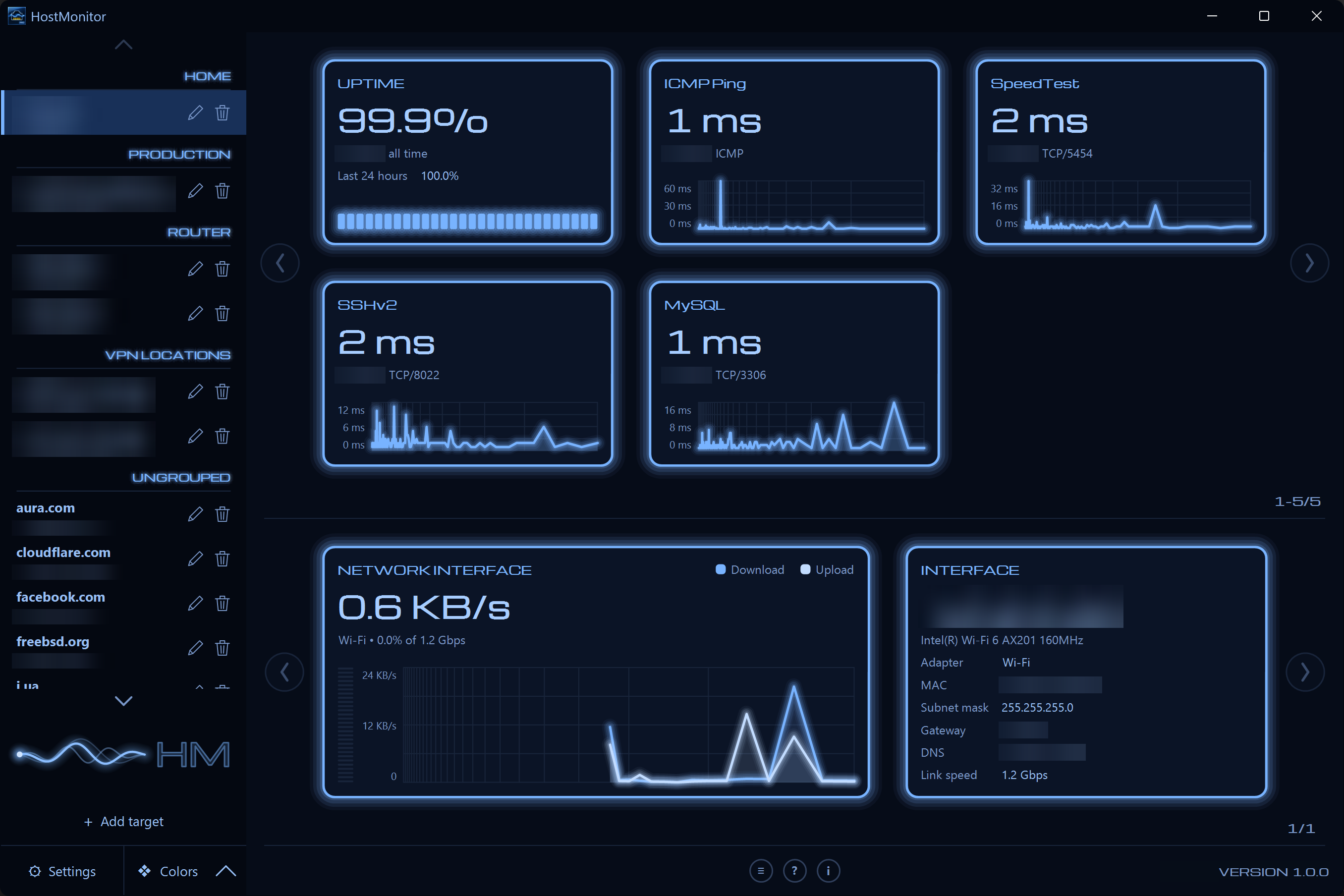Delete the freebsd.org target

[x=223, y=647]
